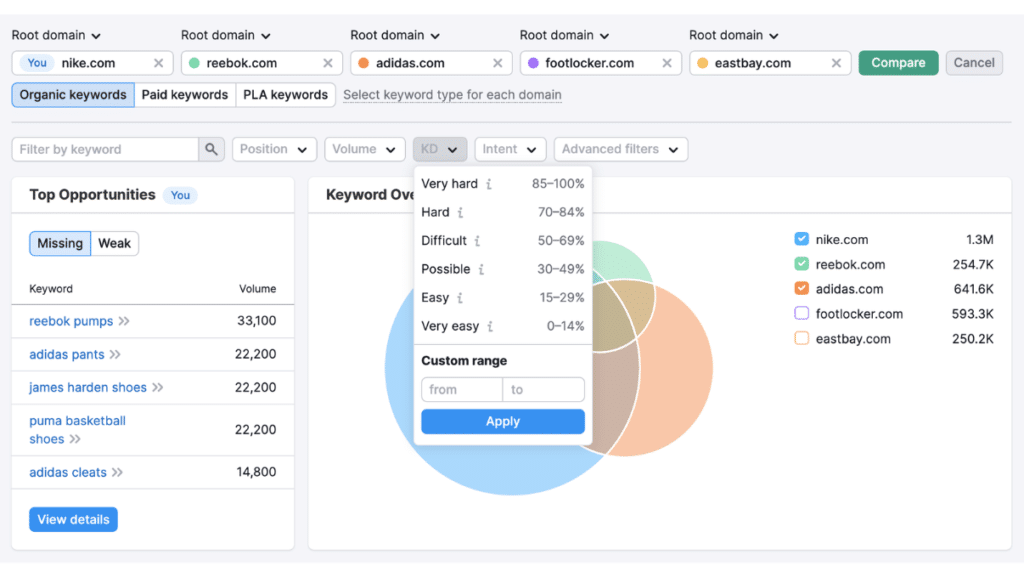Click custom range 'to' field
The image size is (1024, 577).
point(543,390)
